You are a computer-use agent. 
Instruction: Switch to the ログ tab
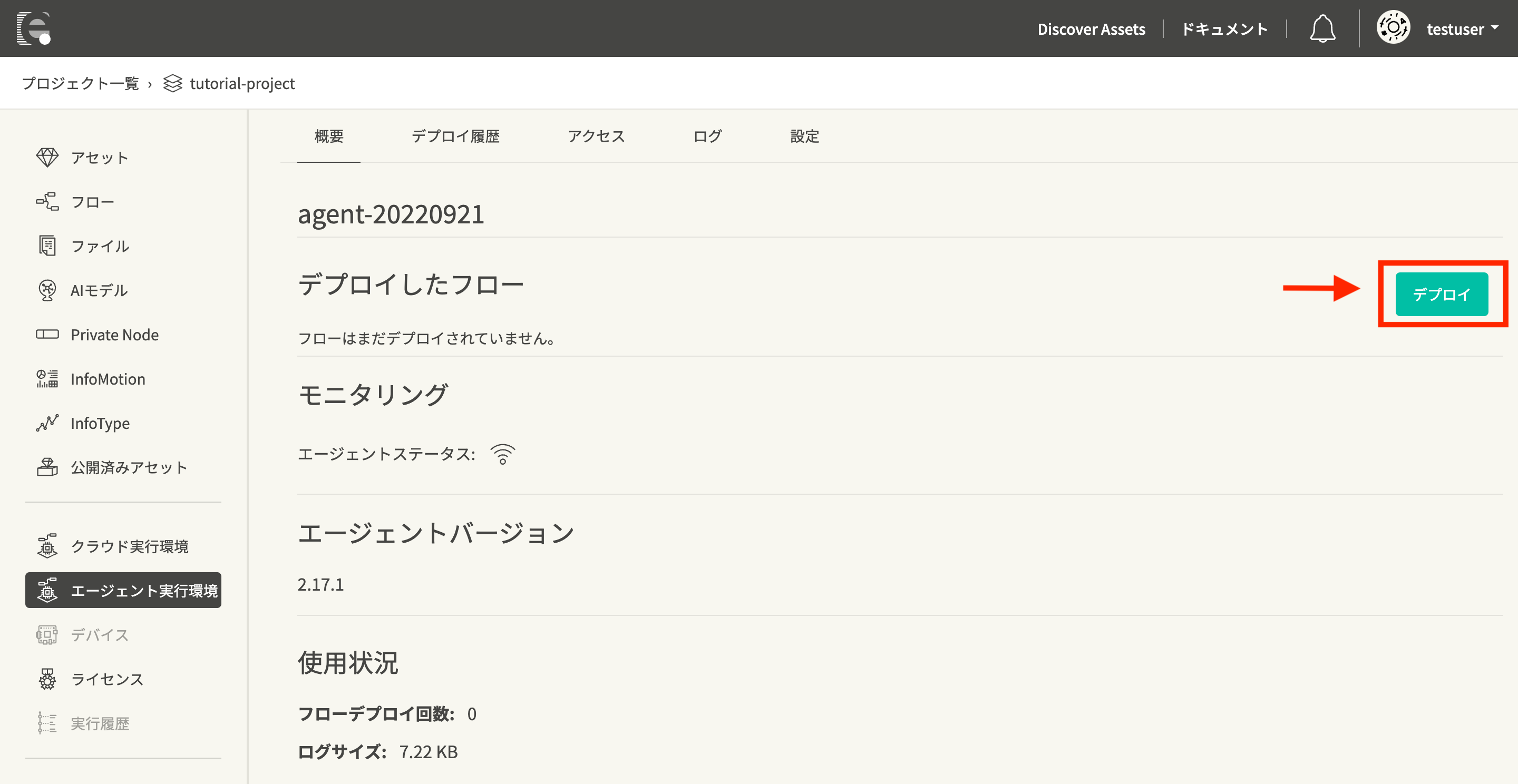click(707, 136)
